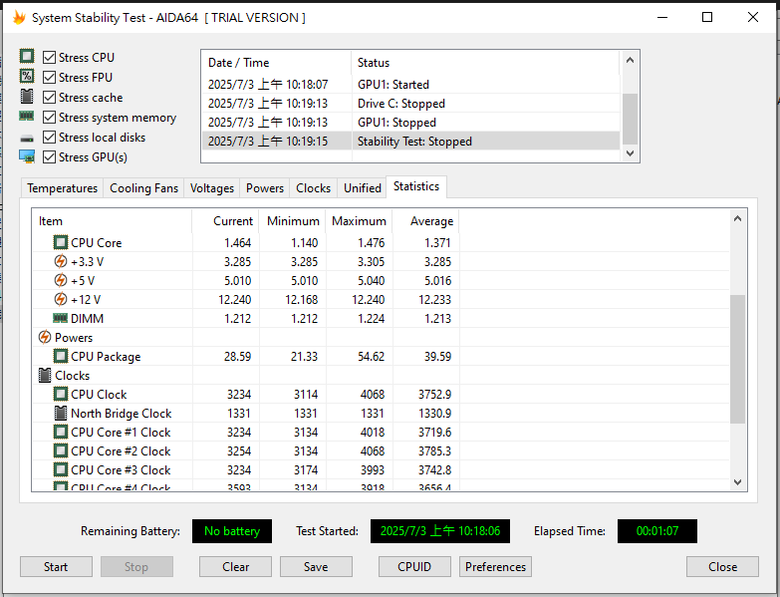
Task: Open the Voltages tab
Action: pyautogui.click(x=212, y=188)
